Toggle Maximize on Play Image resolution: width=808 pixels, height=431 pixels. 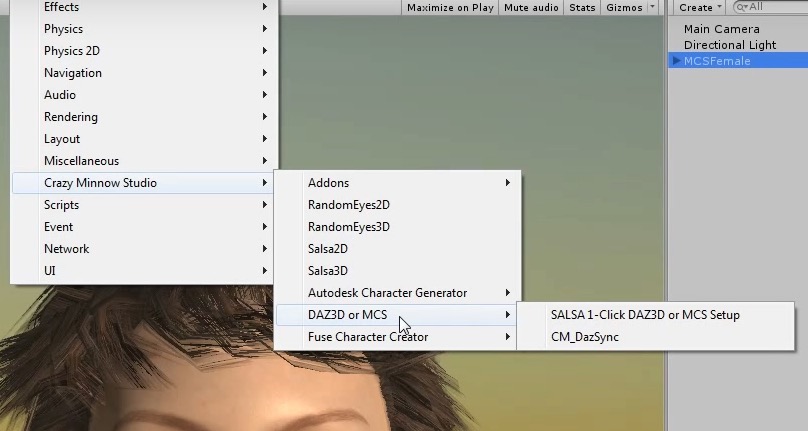coord(450,7)
